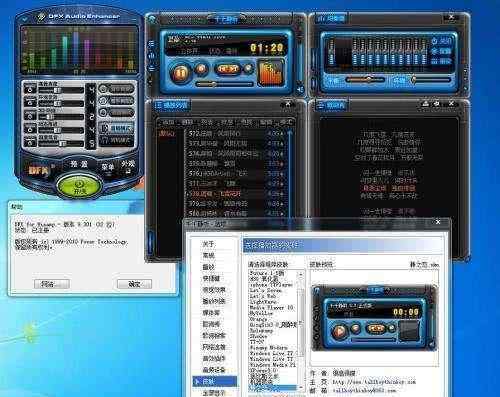Click the mute speaker icon on main player
Image resolution: width=500 pixels, height=397 pixels.
(300, 89)
